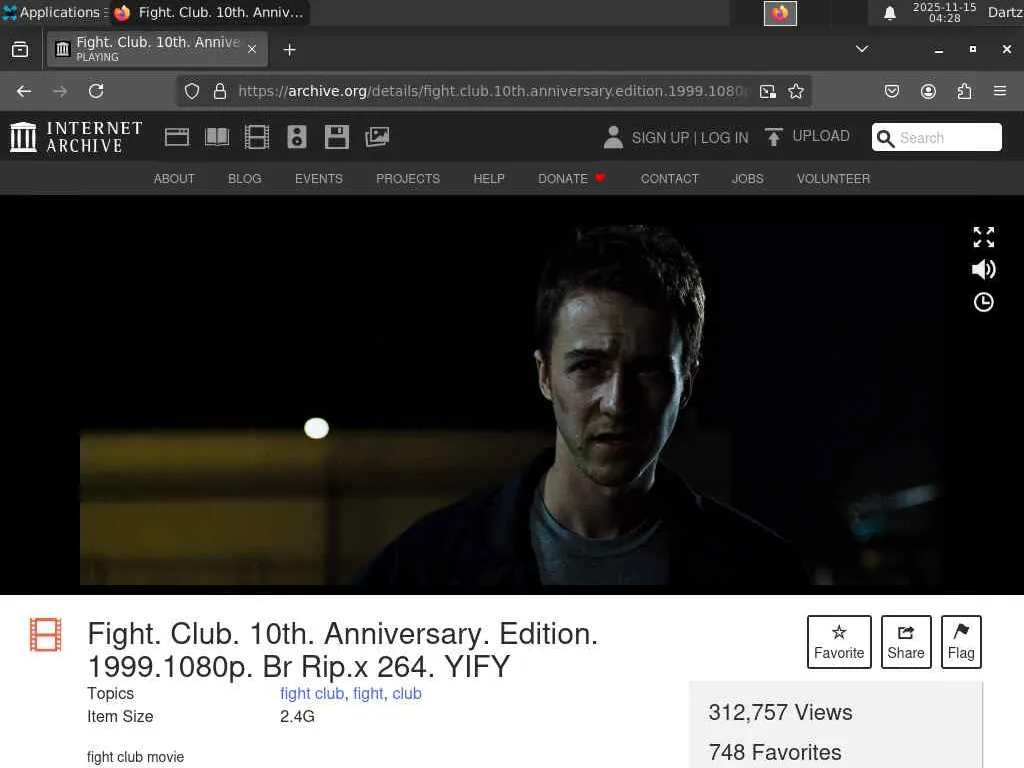This screenshot has height=768, width=1024.
Task: Click the search magnifier icon
Action: pos(885,138)
